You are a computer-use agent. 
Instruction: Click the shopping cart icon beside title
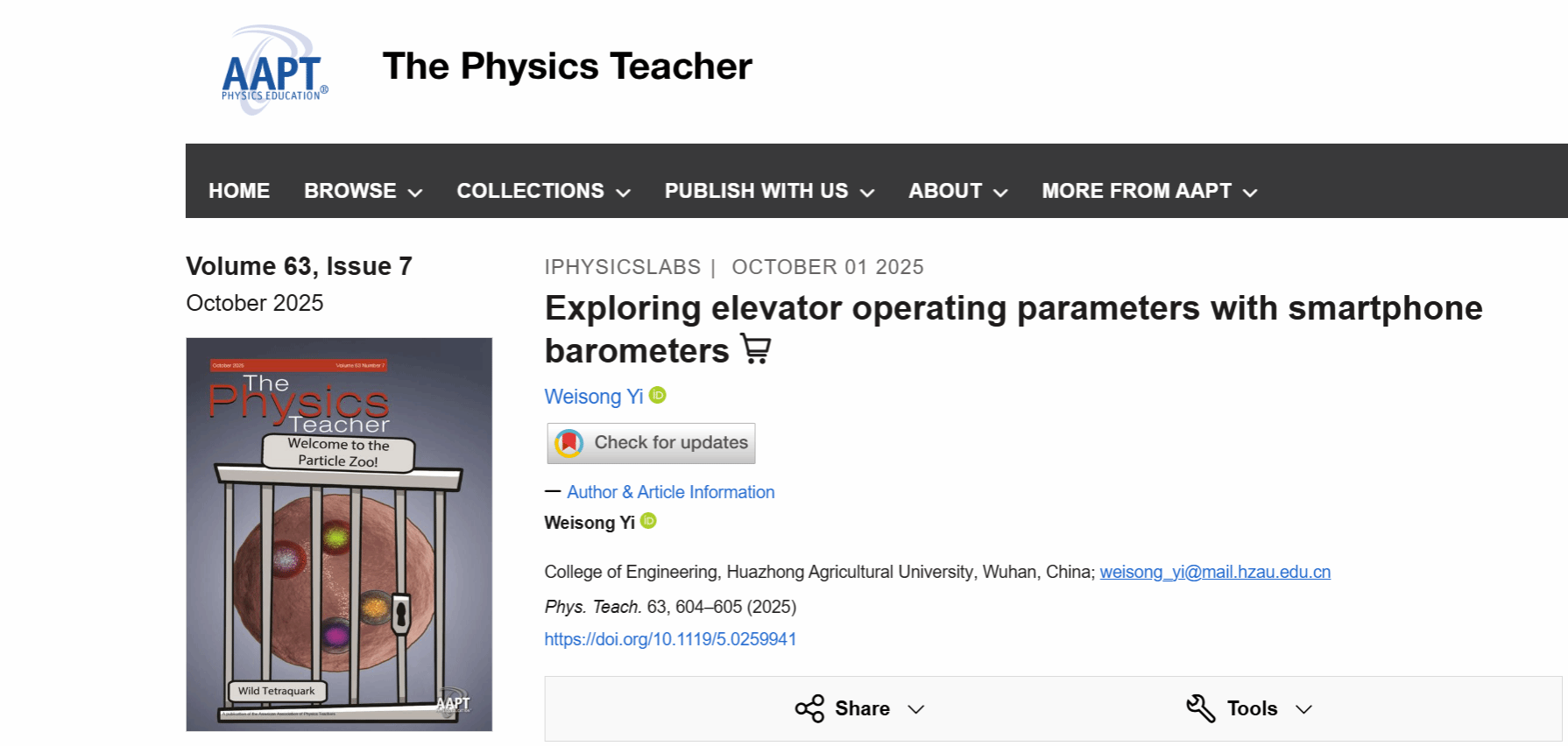(x=756, y=348)
